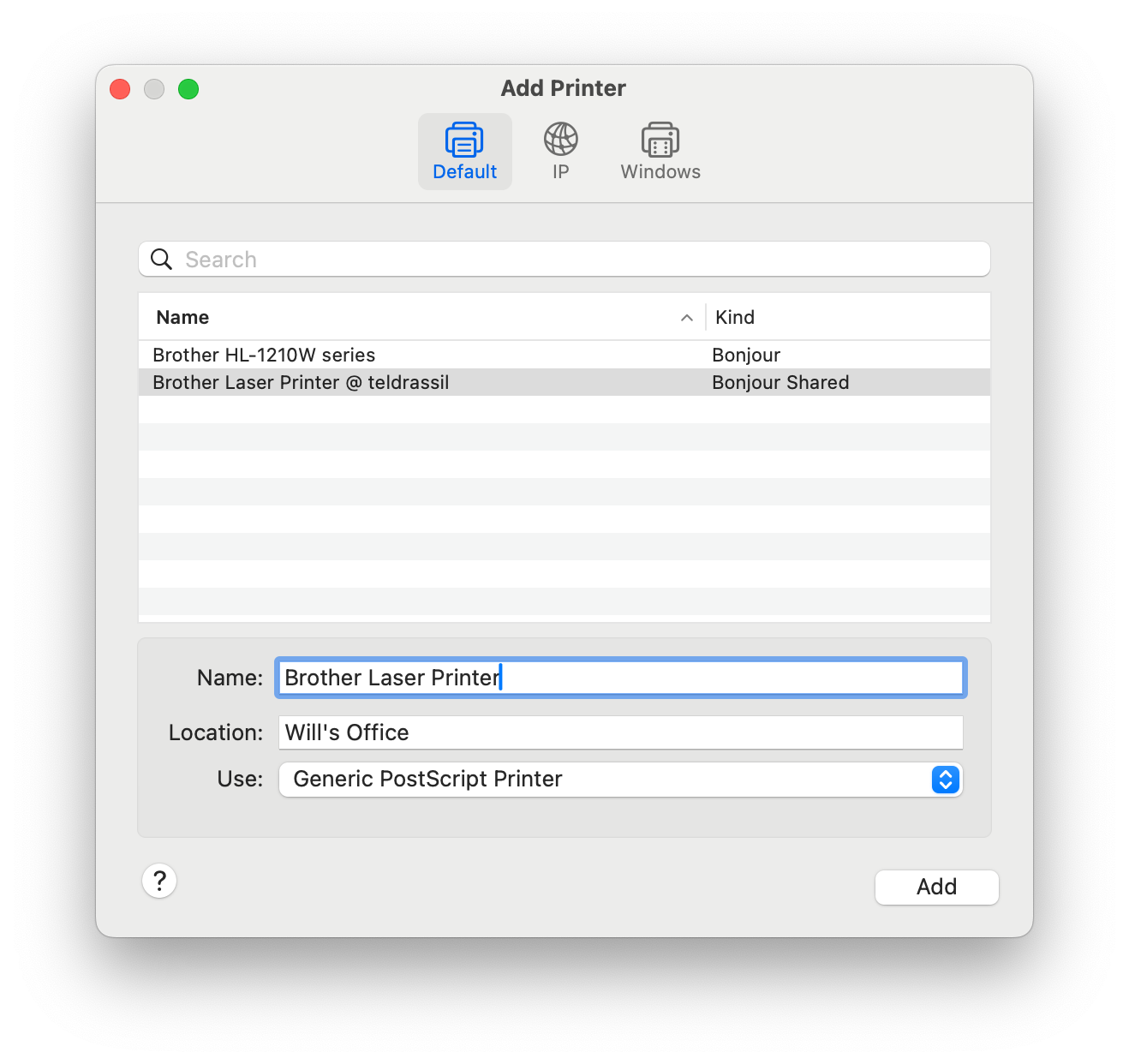Open the Generic PostScript Printer selector stepper
This screenshot has width=1129, height=1064.
[945, 780]
